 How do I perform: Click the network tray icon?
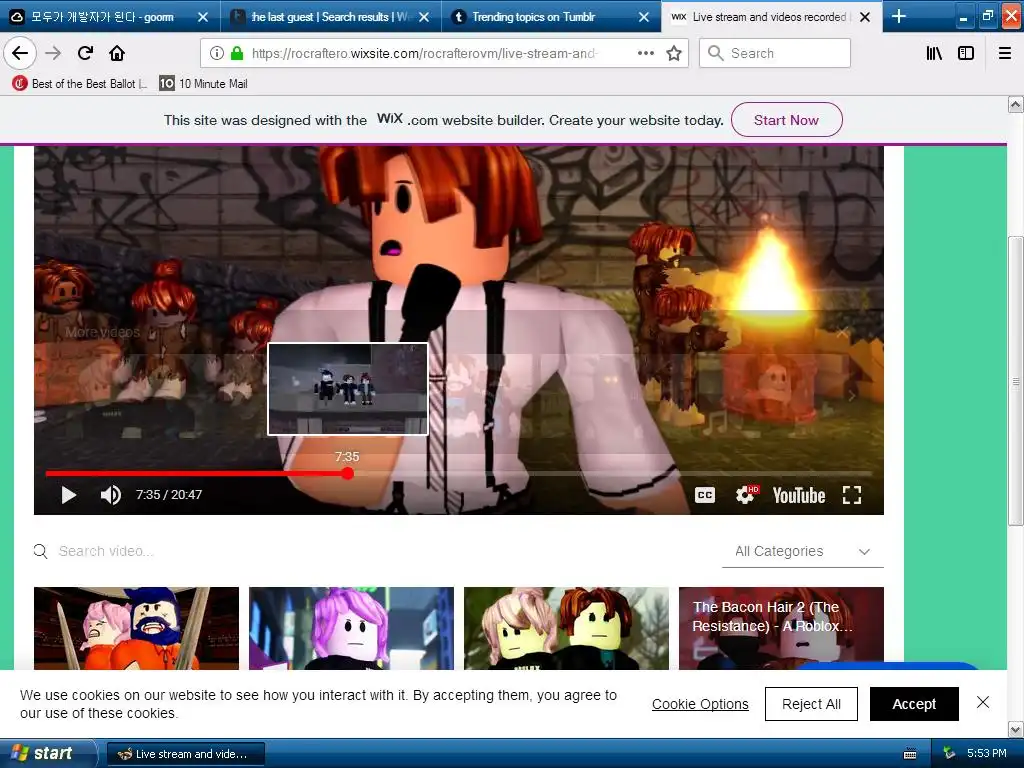tap(949, 754)
